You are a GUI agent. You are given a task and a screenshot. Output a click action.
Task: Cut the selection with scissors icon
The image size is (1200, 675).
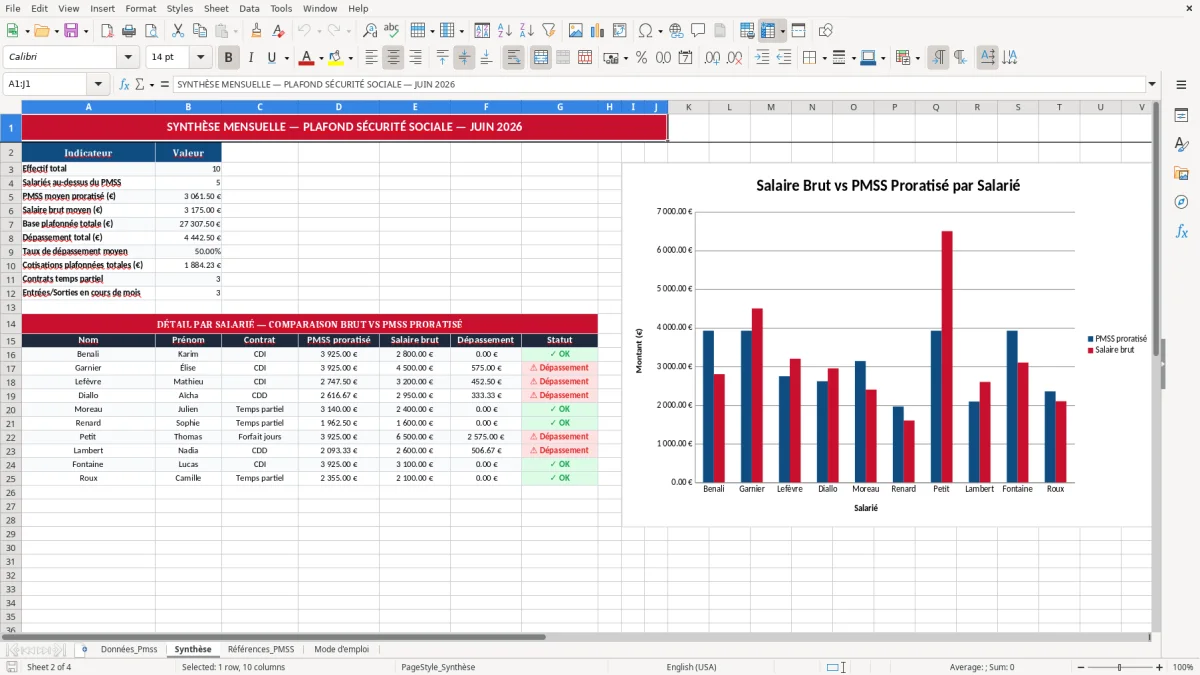[177, 31]
